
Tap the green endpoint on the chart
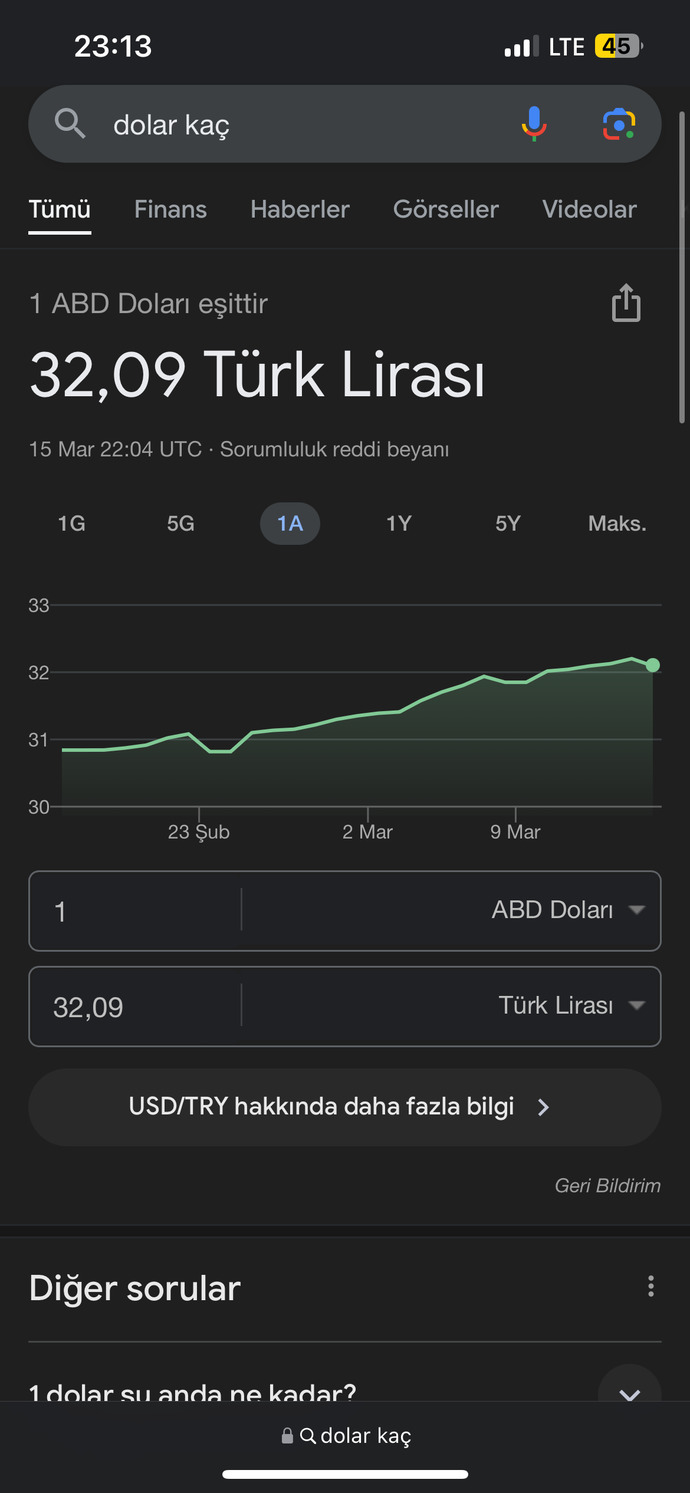pyautogui.click(x=653, y=665)
